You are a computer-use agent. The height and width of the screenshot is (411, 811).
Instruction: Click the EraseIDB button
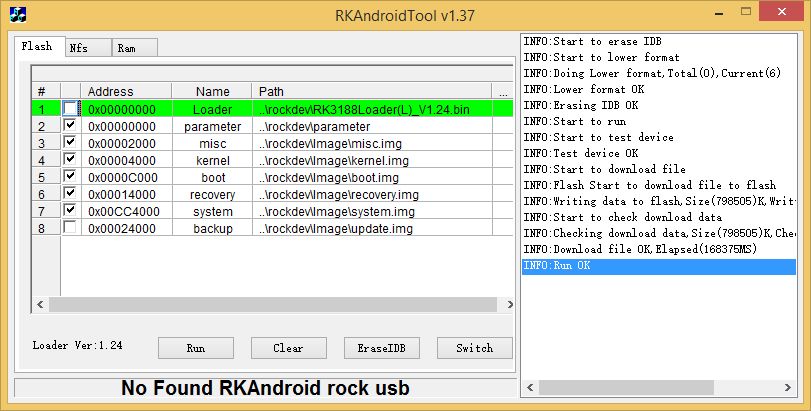tap(382, 348)
